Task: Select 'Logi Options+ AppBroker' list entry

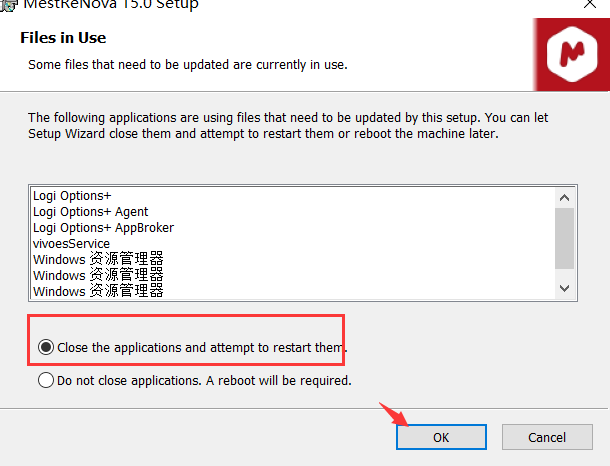Action: click(103, 228)
